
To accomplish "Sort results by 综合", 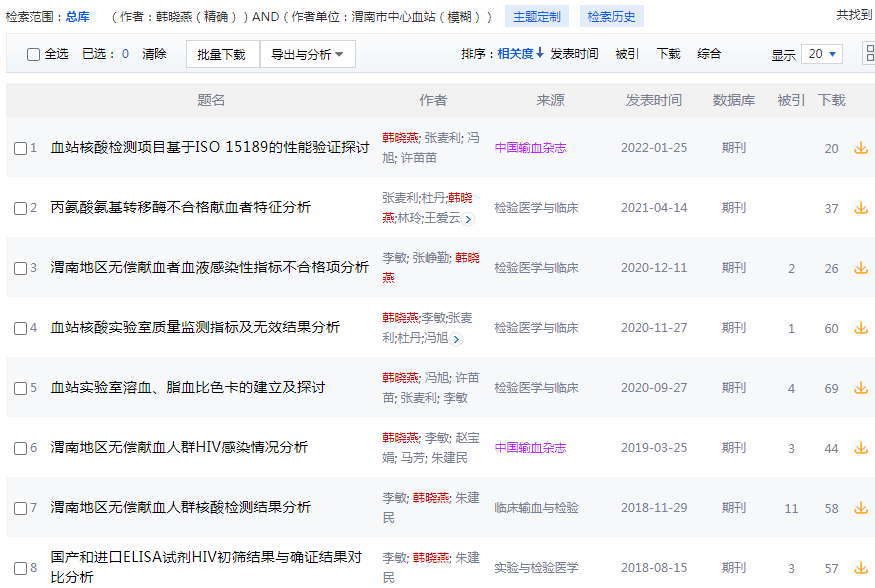I will (709, 54).
